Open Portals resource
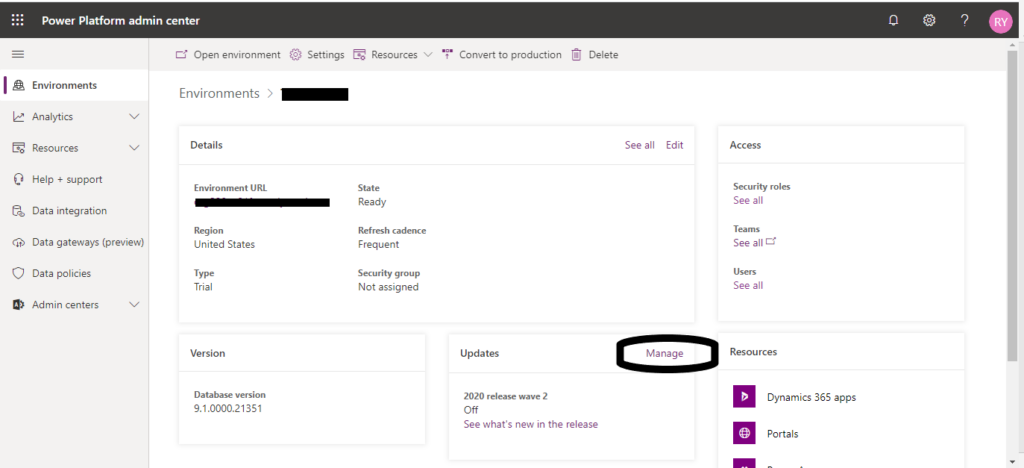 pos(782,433)
